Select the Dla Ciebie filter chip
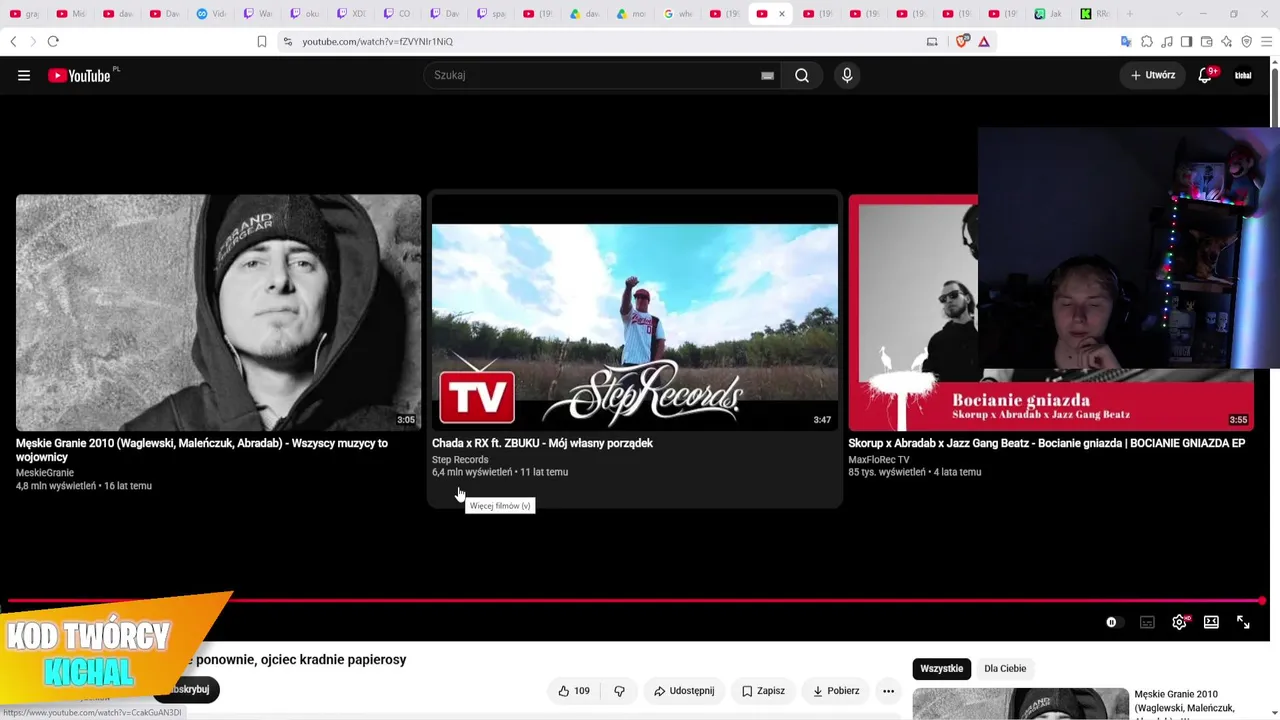This screenshot has height=720, width=1280. pyautogui.click(x=1005, y=668)
